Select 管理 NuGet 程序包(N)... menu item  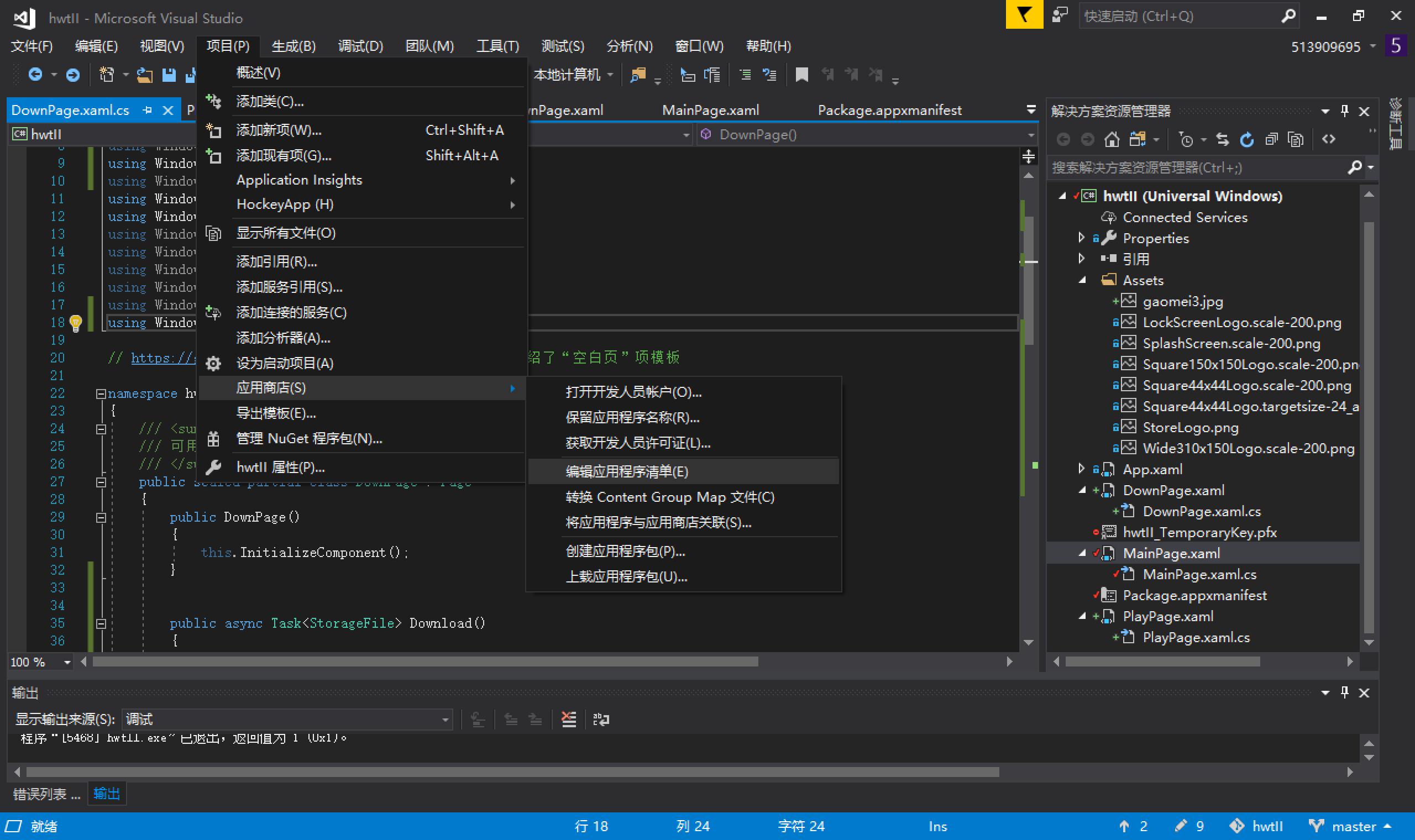pos(362,439)
